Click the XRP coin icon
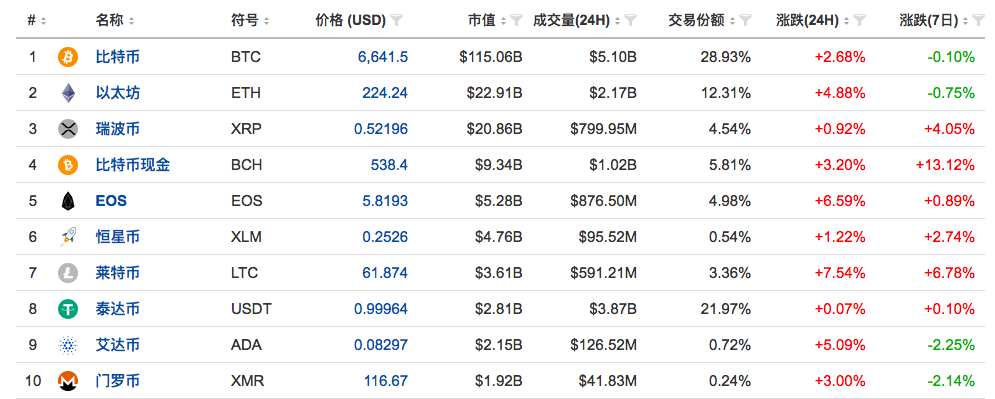Viewport: 995px width, 399px height. pos(67,129)
